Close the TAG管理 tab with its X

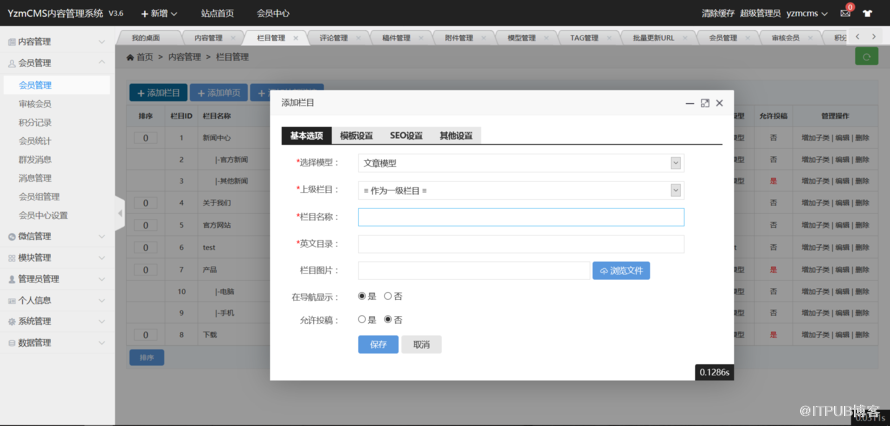608,38
